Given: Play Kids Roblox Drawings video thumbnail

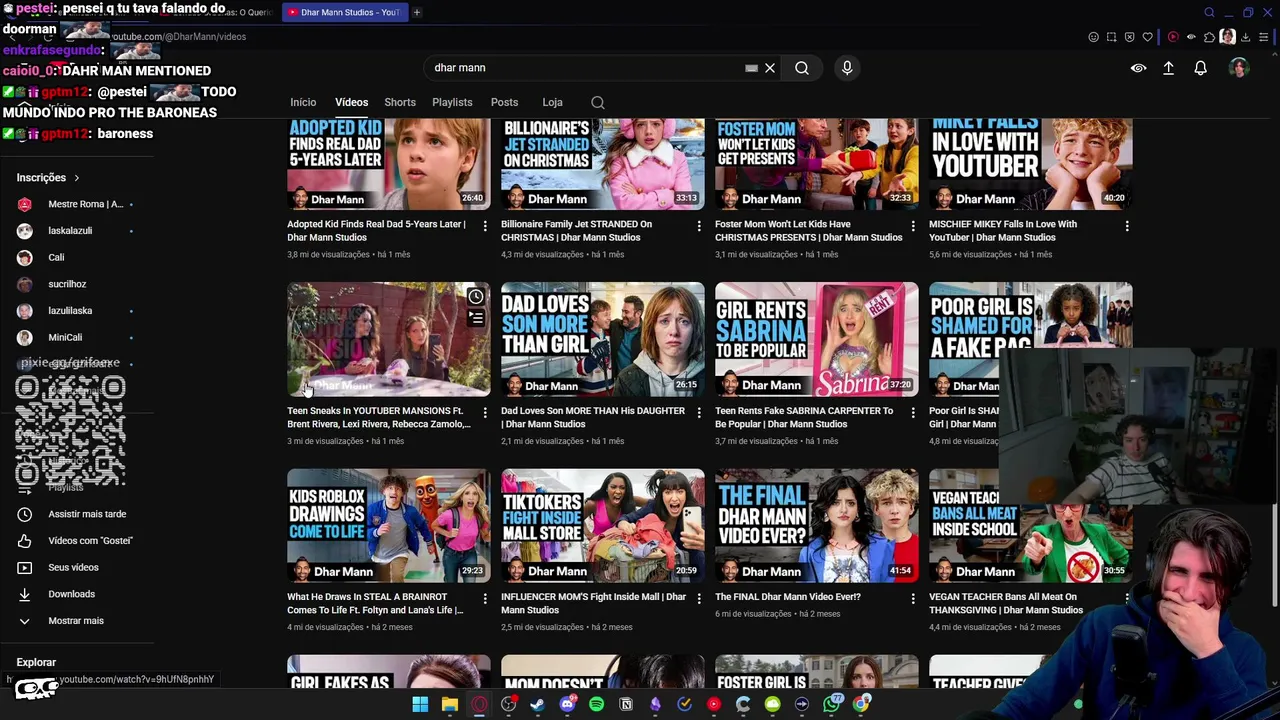Looking at the screenshot, I should tap(389, 526).
